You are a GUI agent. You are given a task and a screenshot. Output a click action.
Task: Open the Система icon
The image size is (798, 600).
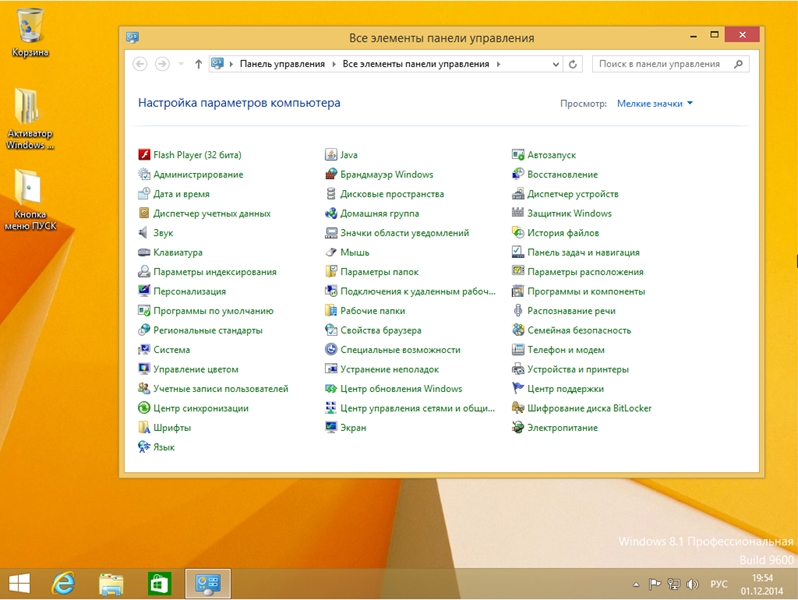point(144,350)
